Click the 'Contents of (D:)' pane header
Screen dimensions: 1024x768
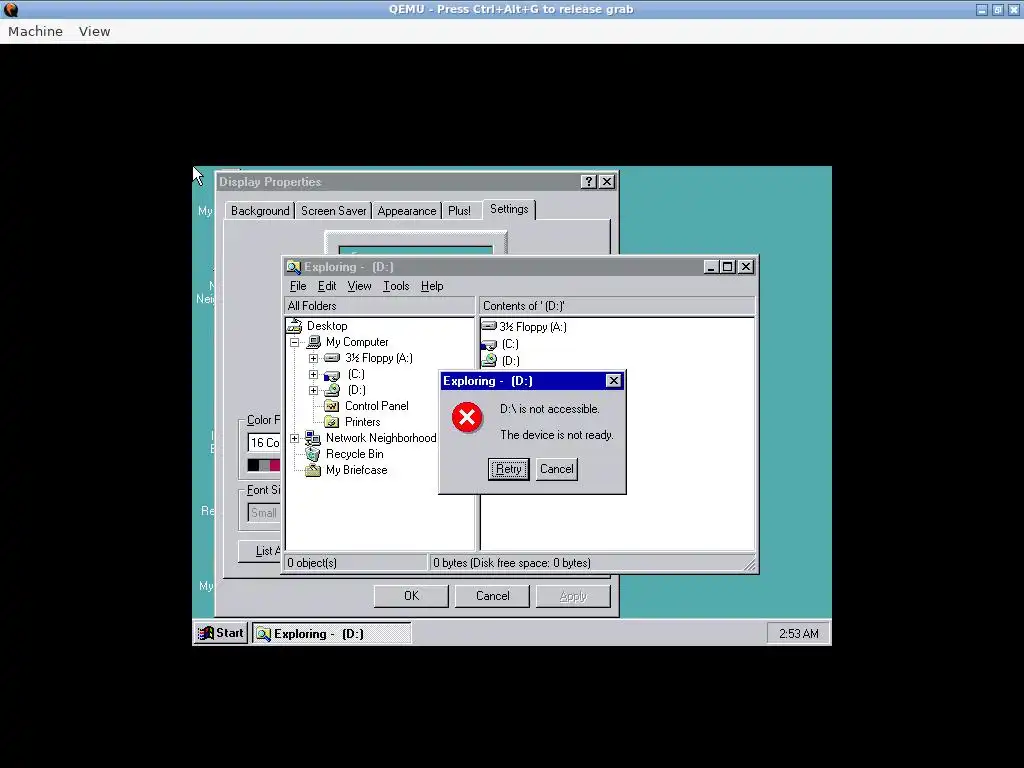[x=616, y=306]
